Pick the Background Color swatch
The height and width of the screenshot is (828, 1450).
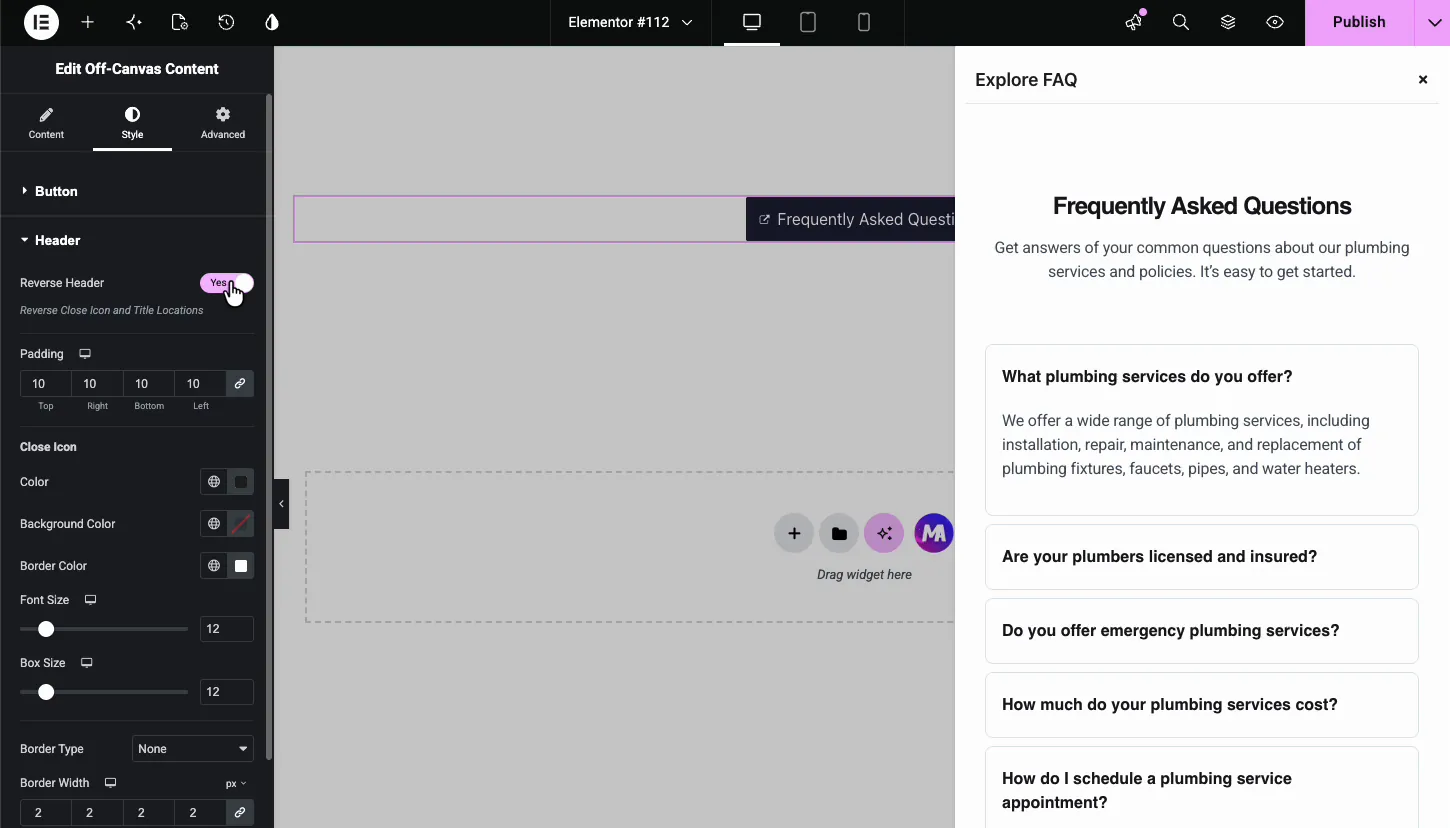(241, 524)
